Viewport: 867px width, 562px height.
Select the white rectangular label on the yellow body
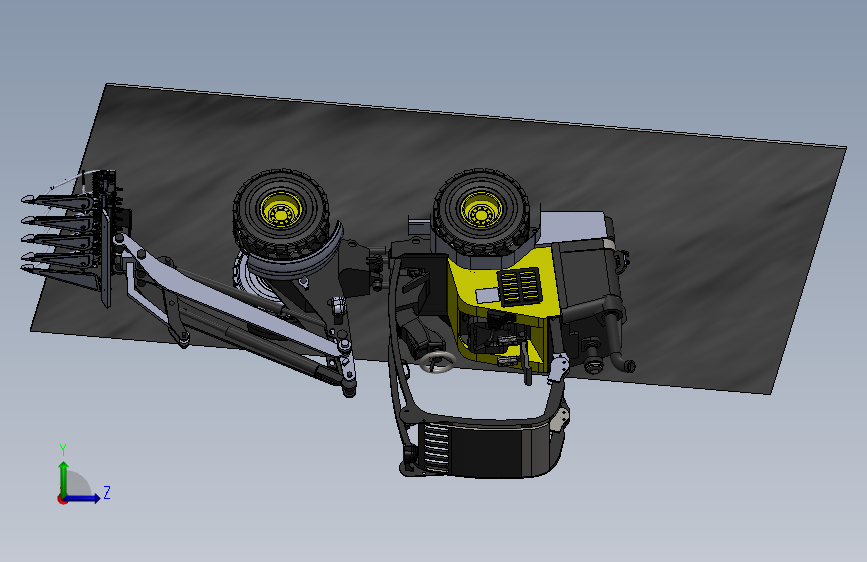point(487,295)
